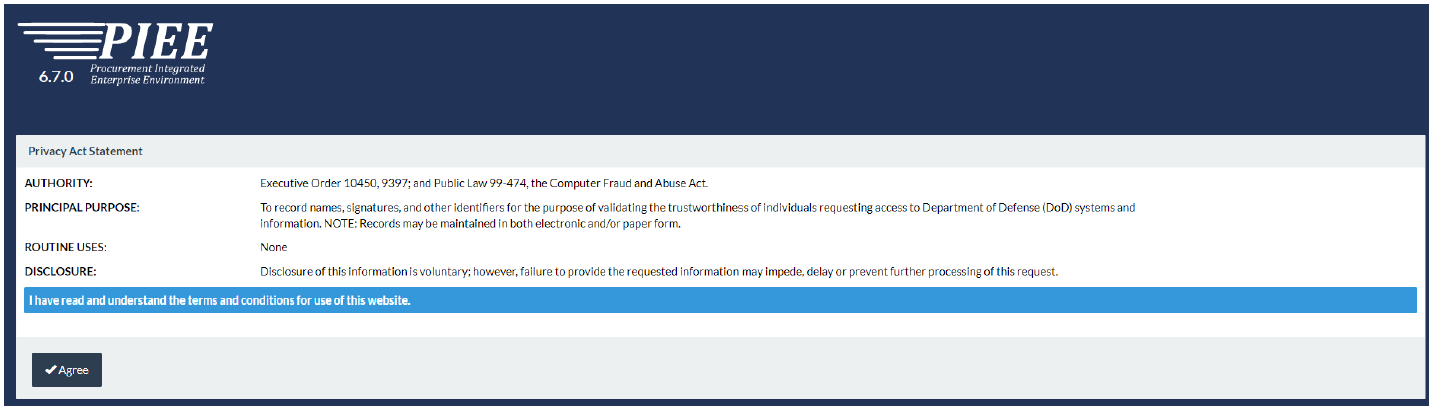Click the Privacy Act Statement header
Image resolution: width=1431 pixels, height=411 pixels.
pyautogui.click(x=85, y=151)
